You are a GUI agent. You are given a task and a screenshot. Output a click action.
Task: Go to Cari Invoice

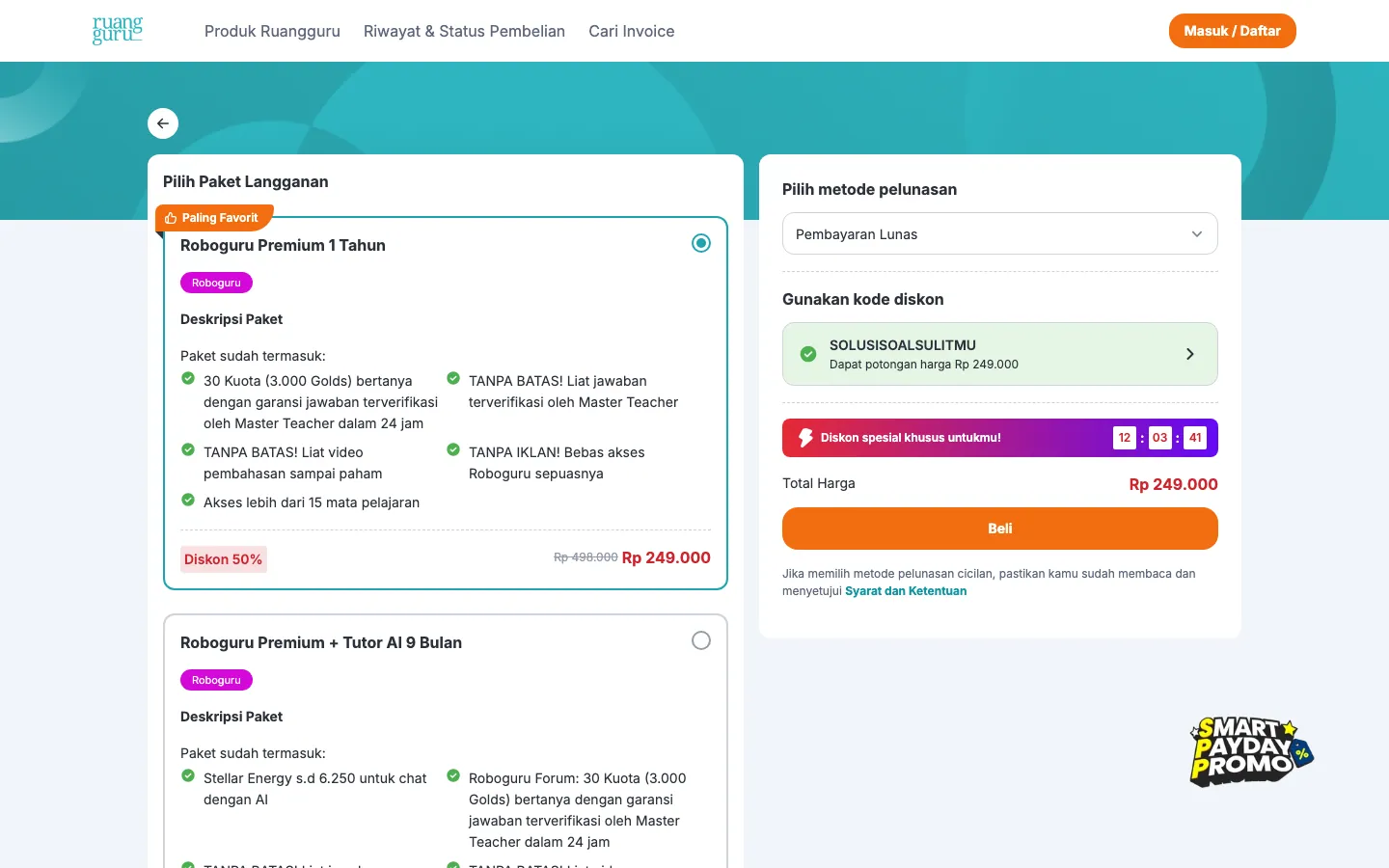(x=632, y=31)
